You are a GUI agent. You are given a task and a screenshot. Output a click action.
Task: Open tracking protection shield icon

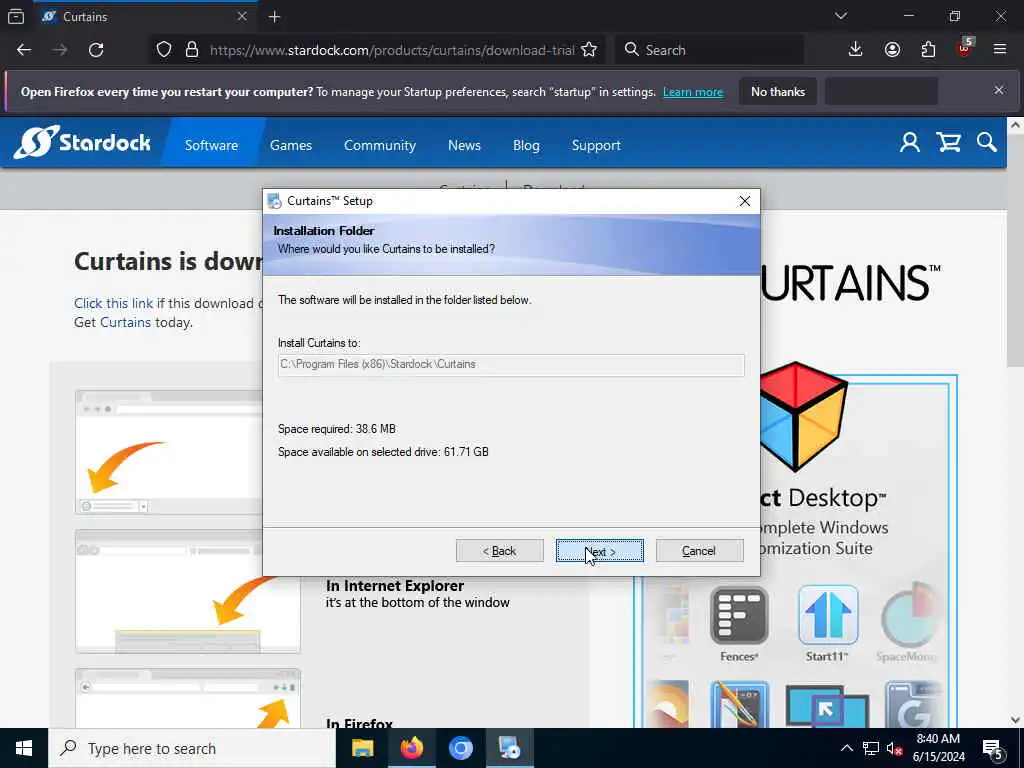(164, 50)
